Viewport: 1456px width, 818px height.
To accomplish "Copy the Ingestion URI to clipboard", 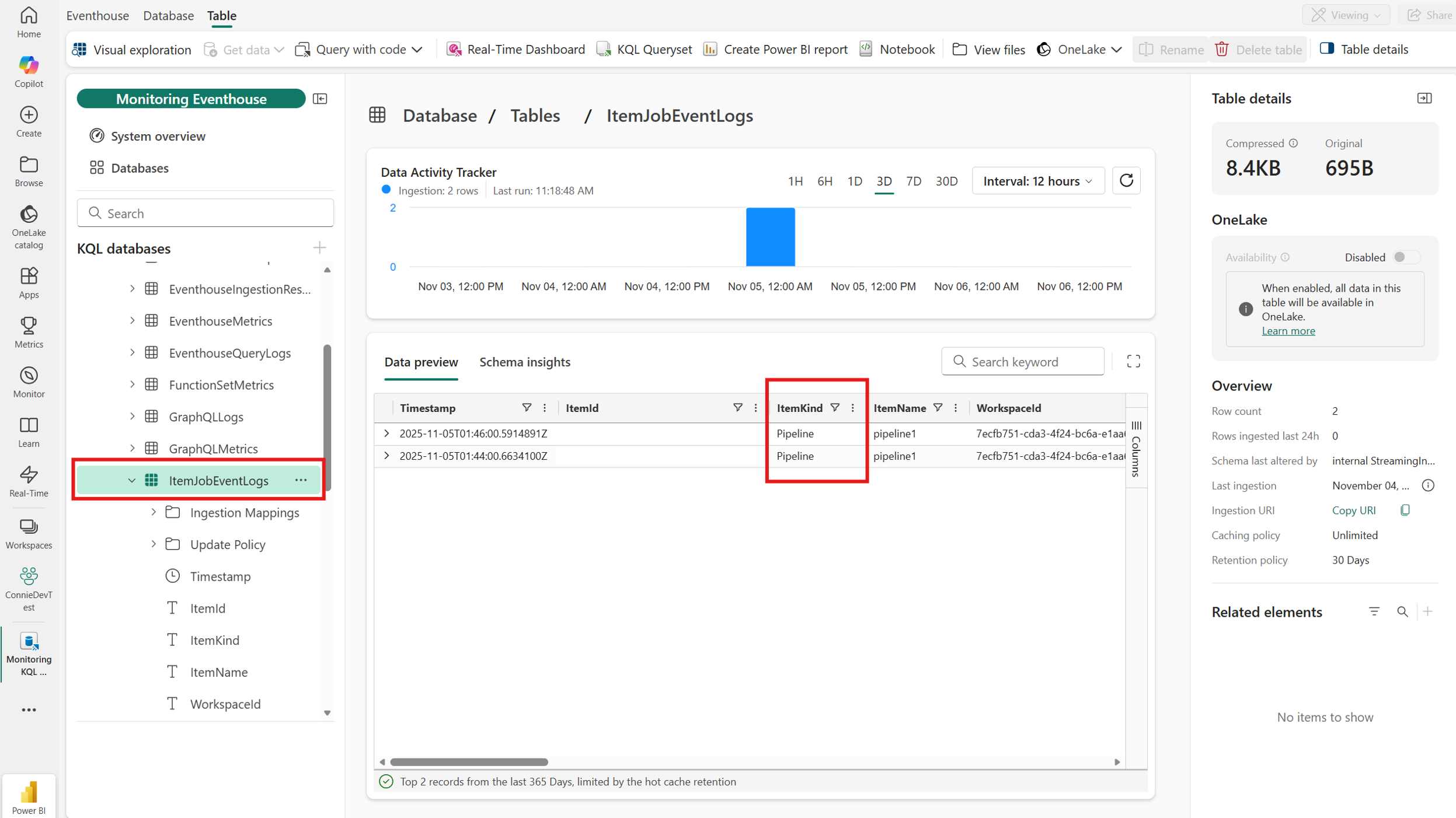I will pos(1405,511).
